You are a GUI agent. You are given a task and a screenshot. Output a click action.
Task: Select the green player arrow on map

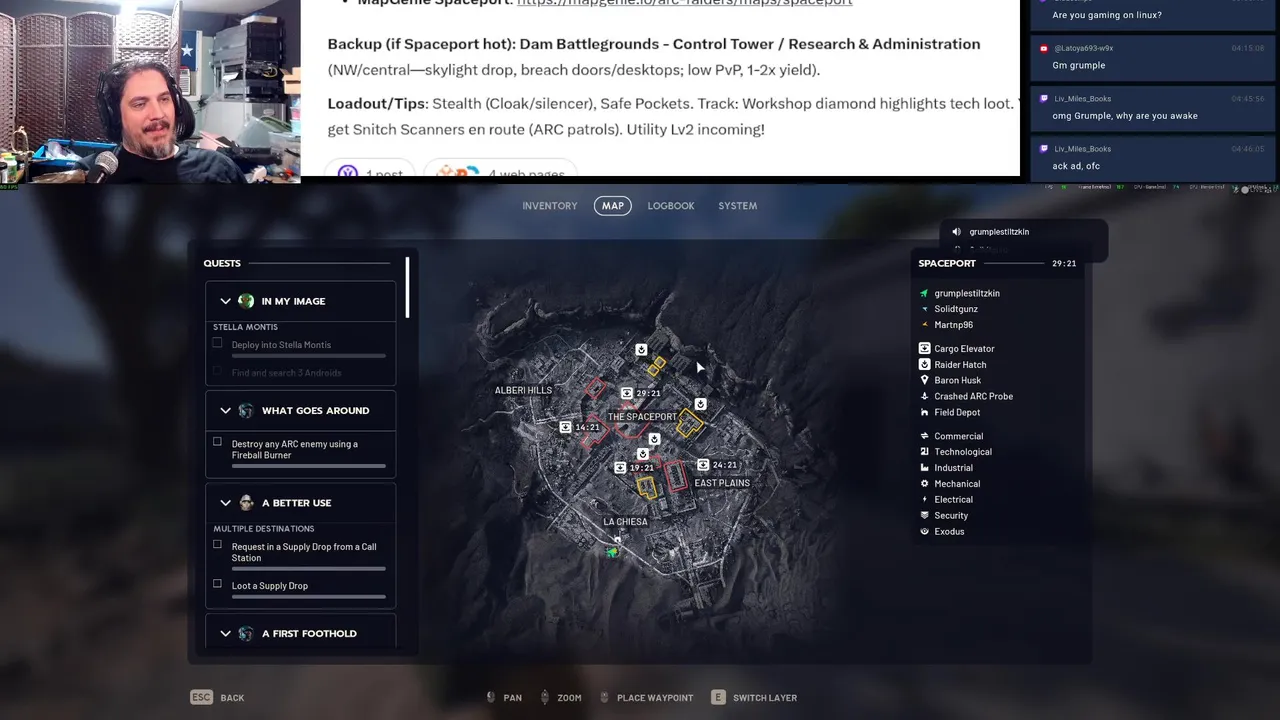tap(612, 551)
